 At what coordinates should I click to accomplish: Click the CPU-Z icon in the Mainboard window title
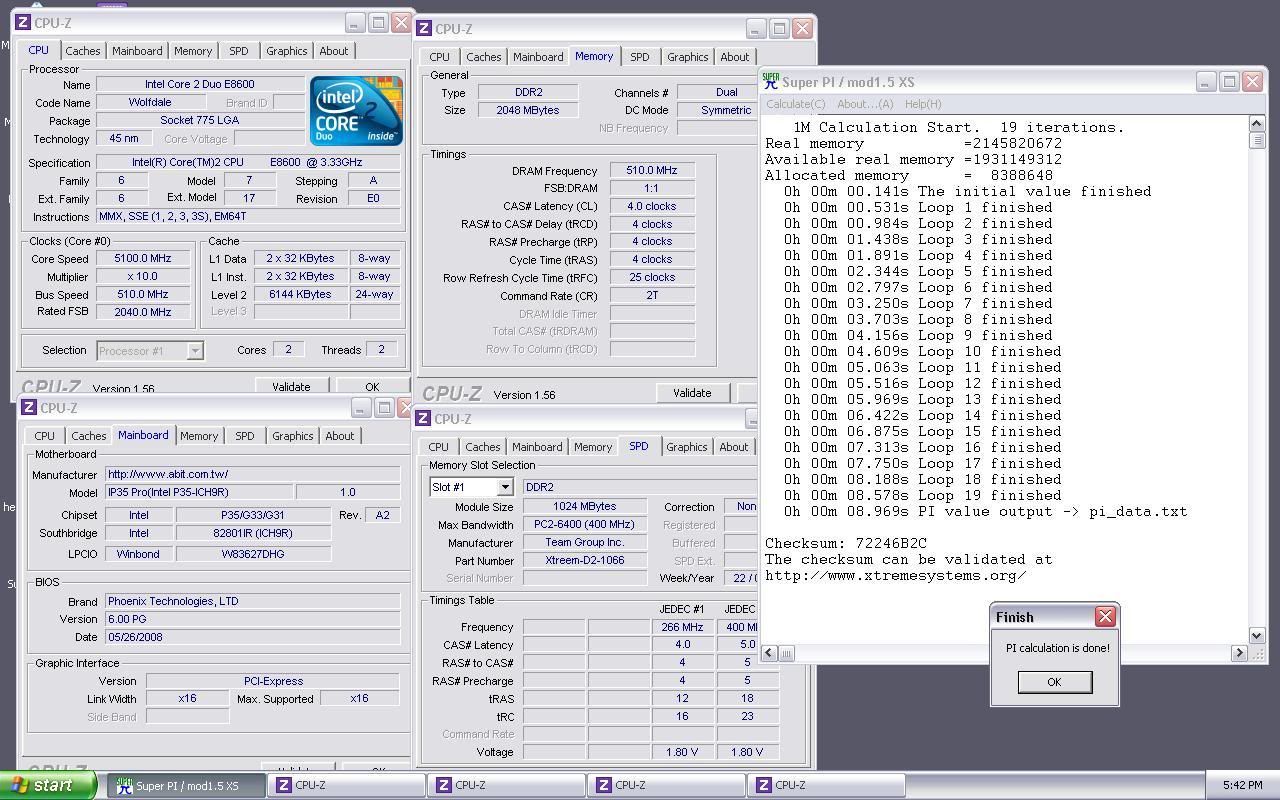coord(29,408)
